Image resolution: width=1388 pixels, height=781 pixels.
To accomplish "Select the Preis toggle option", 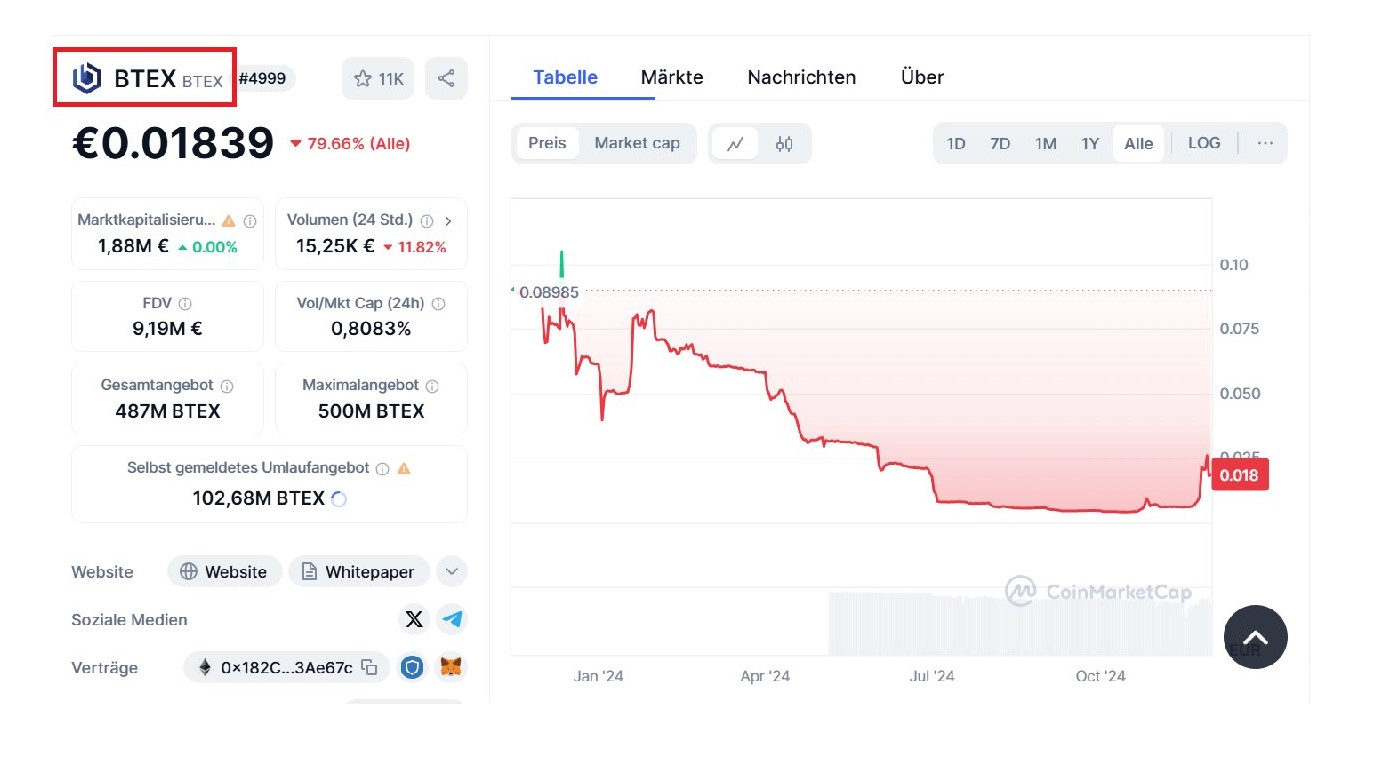I will click(x=547, y=143).
